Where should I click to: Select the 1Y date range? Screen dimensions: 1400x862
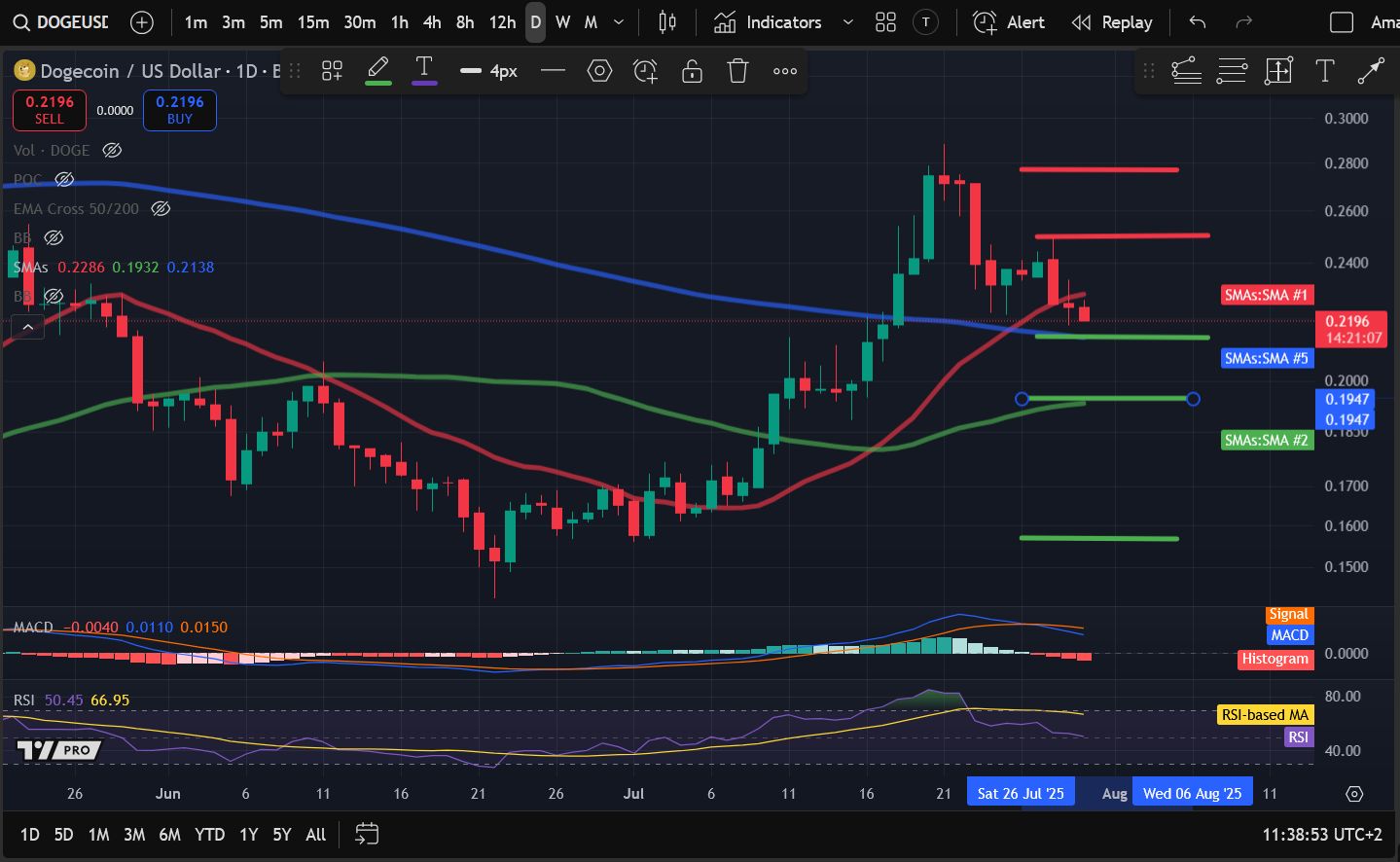pyautogui.click(x=249, y=835)
